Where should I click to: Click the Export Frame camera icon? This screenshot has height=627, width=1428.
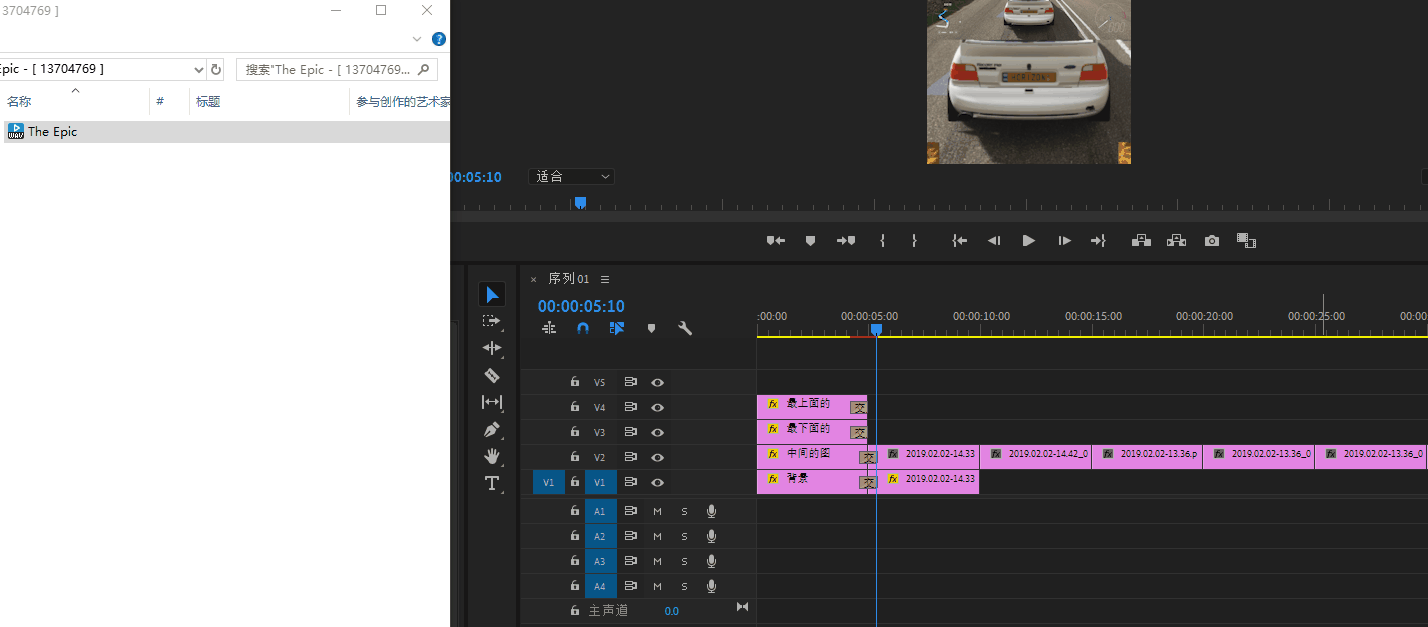tap(1212, 241)
